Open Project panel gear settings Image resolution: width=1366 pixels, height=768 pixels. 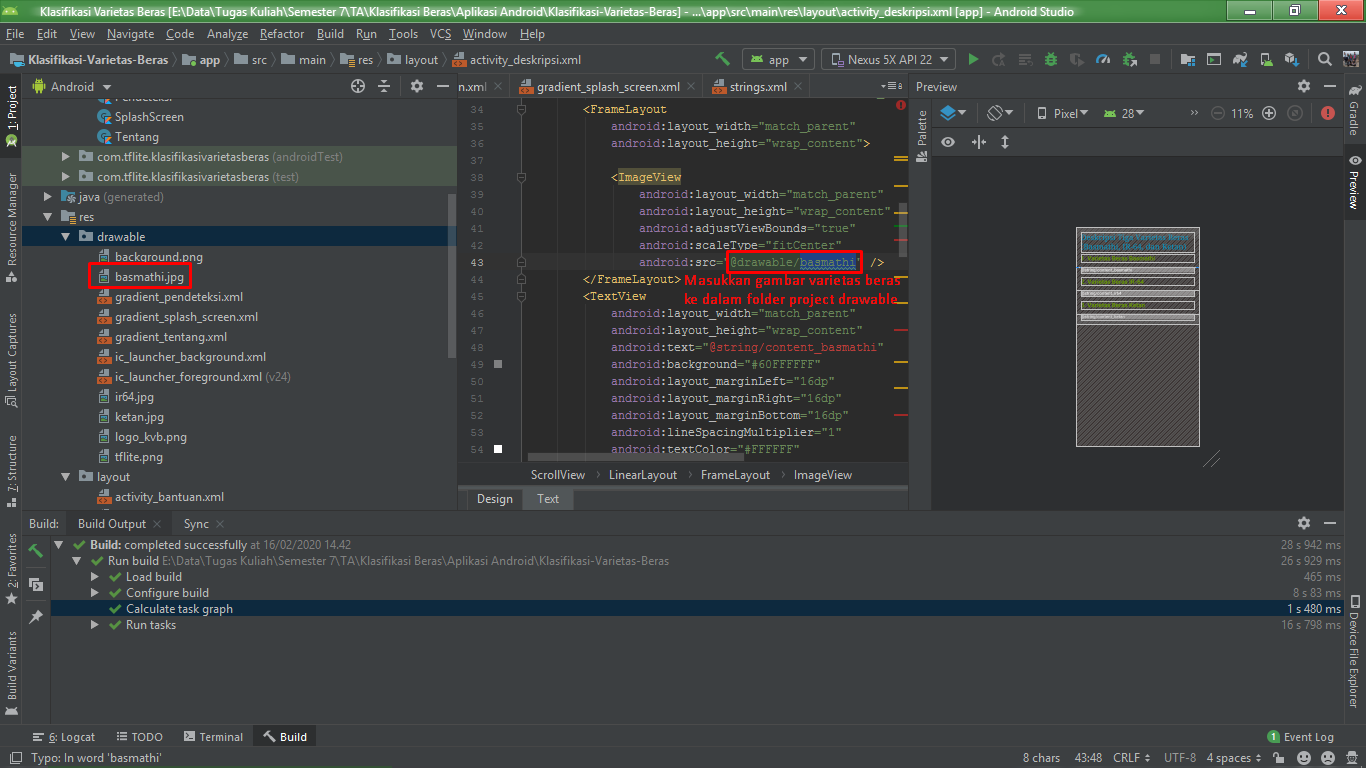(417, 87)
